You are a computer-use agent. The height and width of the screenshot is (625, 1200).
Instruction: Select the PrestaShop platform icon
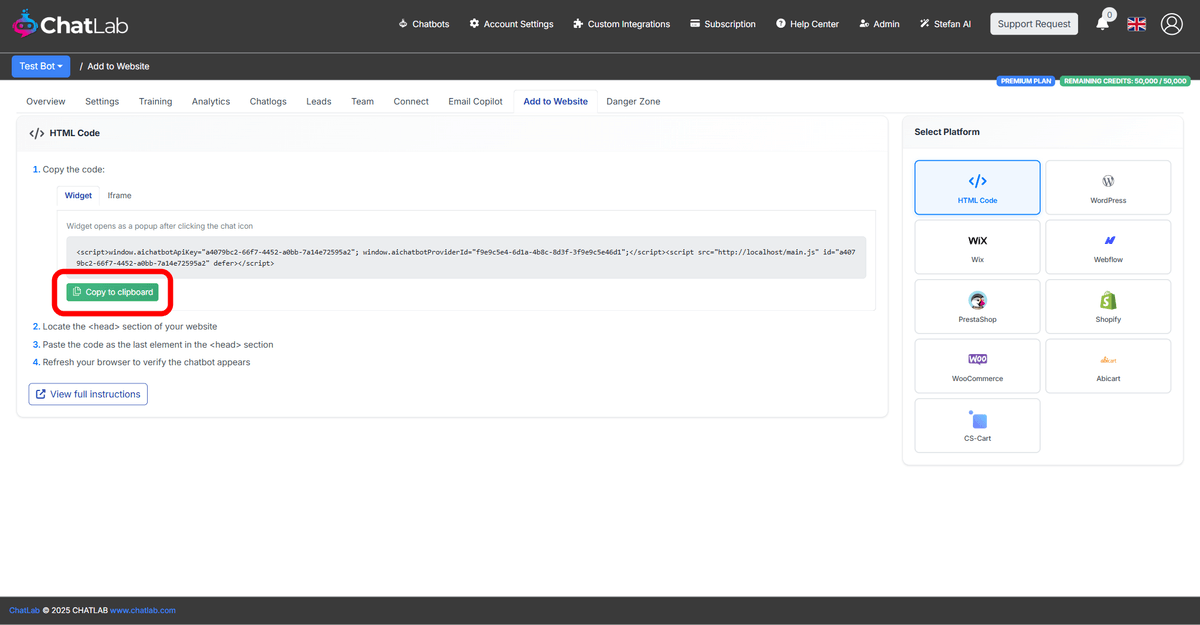pos(977,306)
